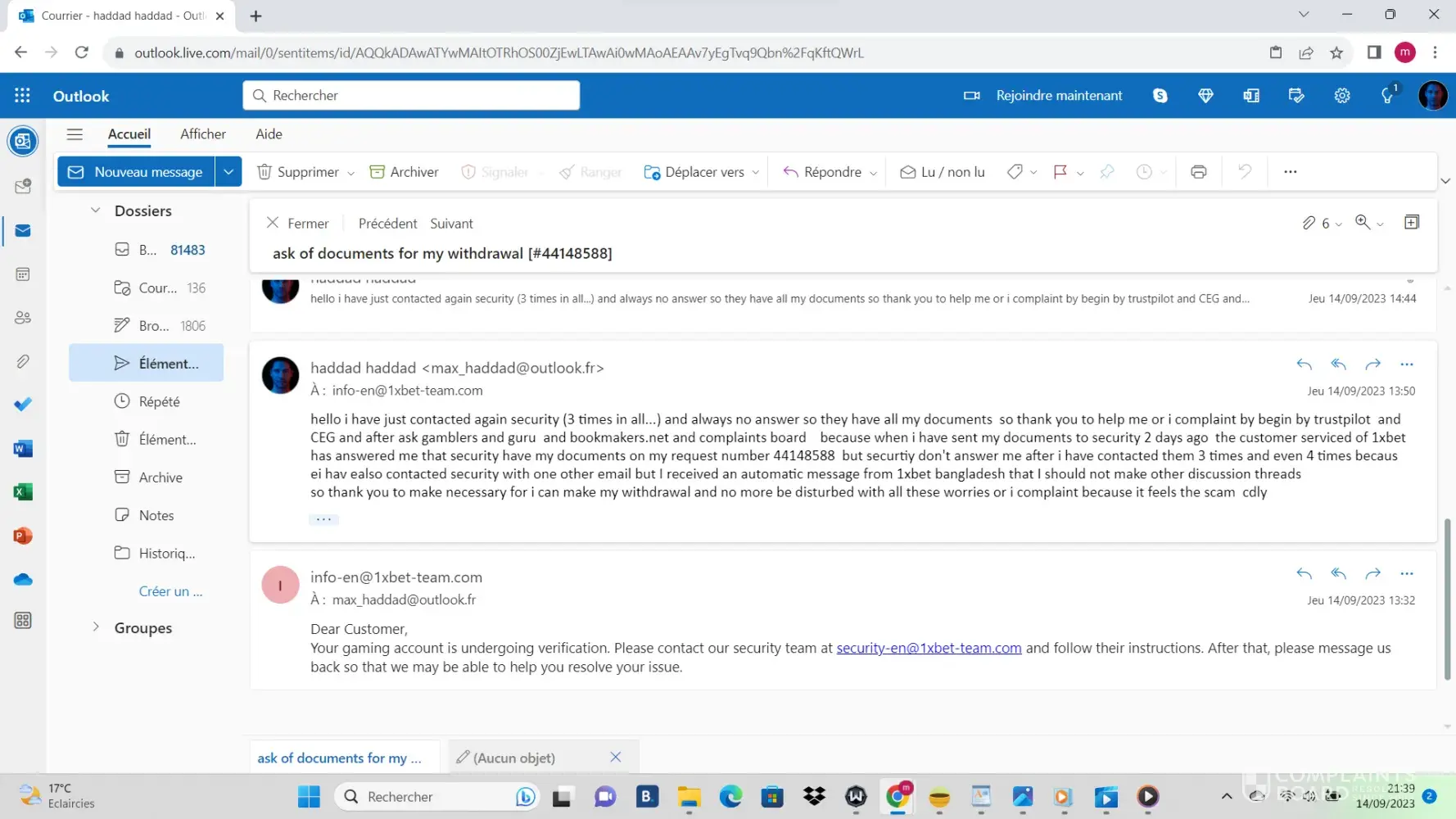Collapse the Dossiers folder tree
Screen dimensions: 1456x819
click(x=96, y=210)
